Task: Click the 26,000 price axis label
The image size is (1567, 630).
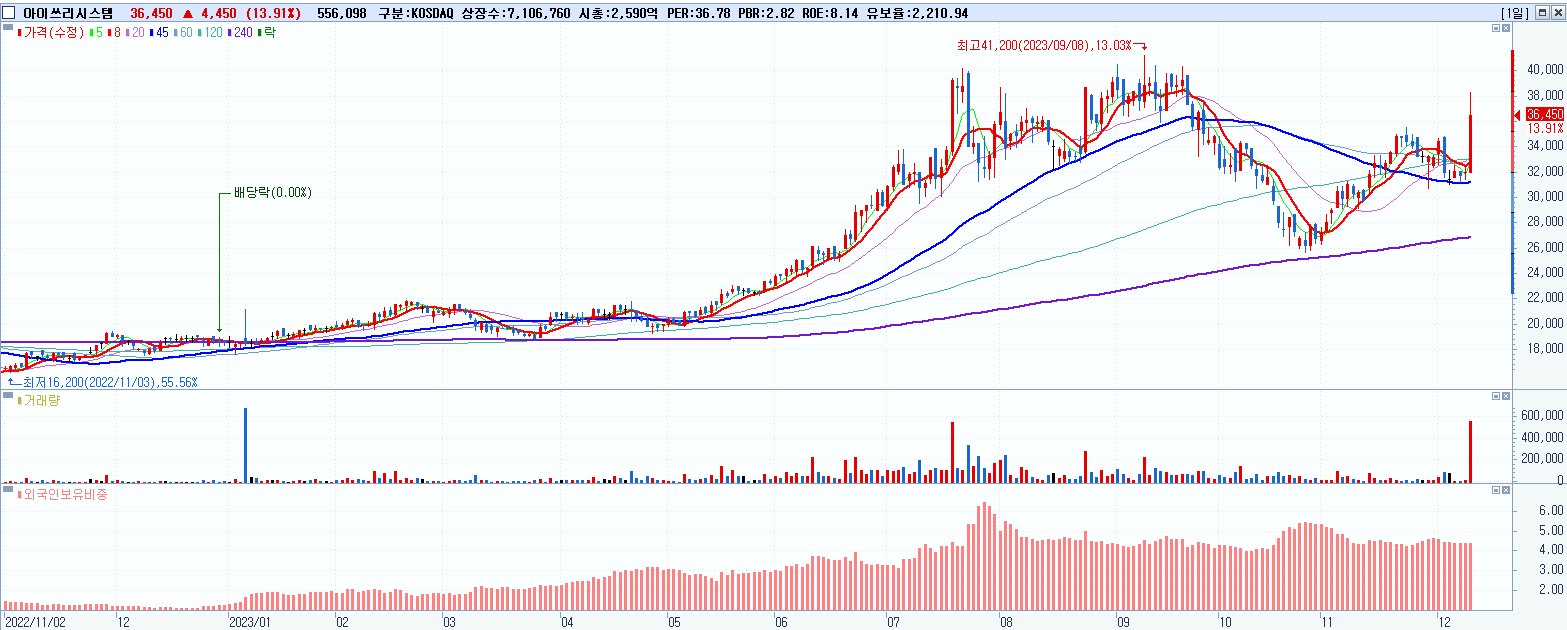Action: point(1545,247)
